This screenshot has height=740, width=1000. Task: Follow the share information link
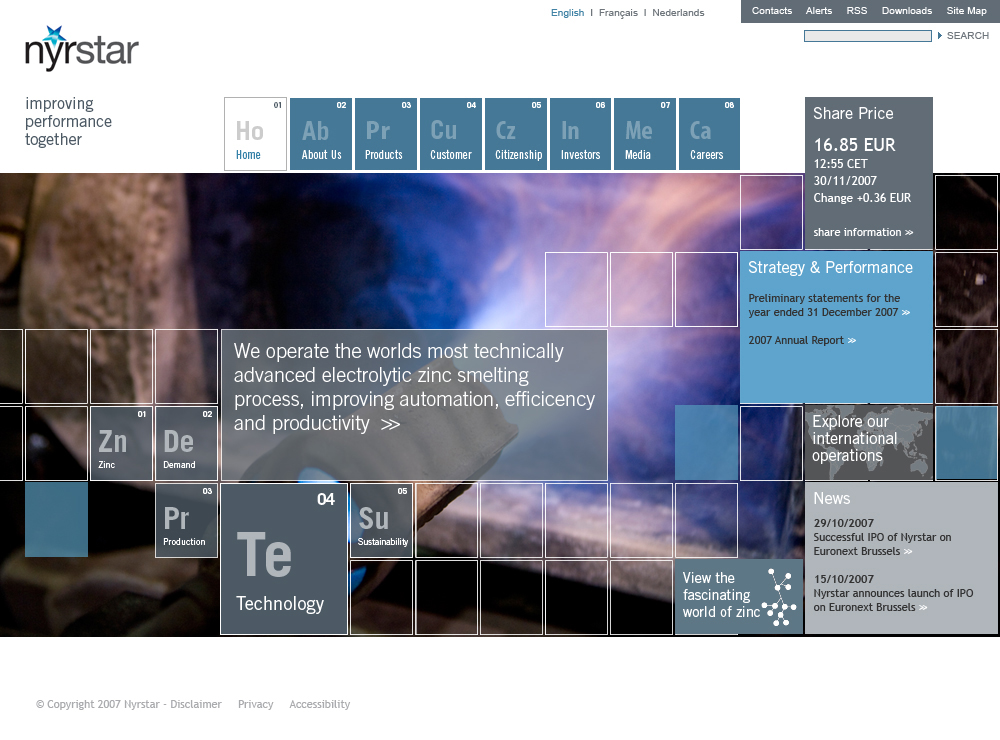pyautogui.click(x=862, y=232)
